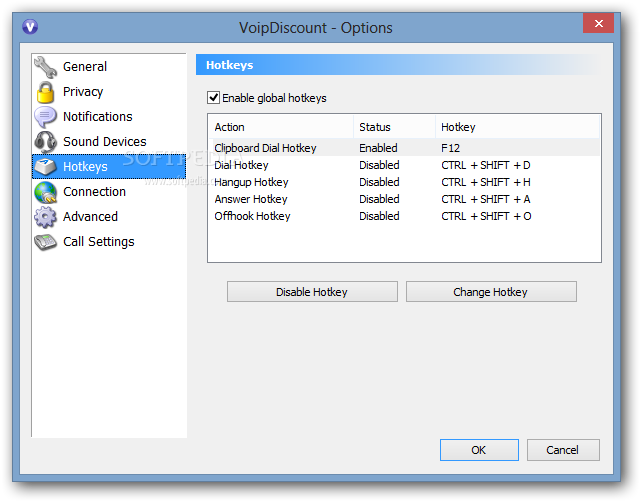The image size is (641, 502).
Task: Click the Connection globe icon
Action: (45, 192)
